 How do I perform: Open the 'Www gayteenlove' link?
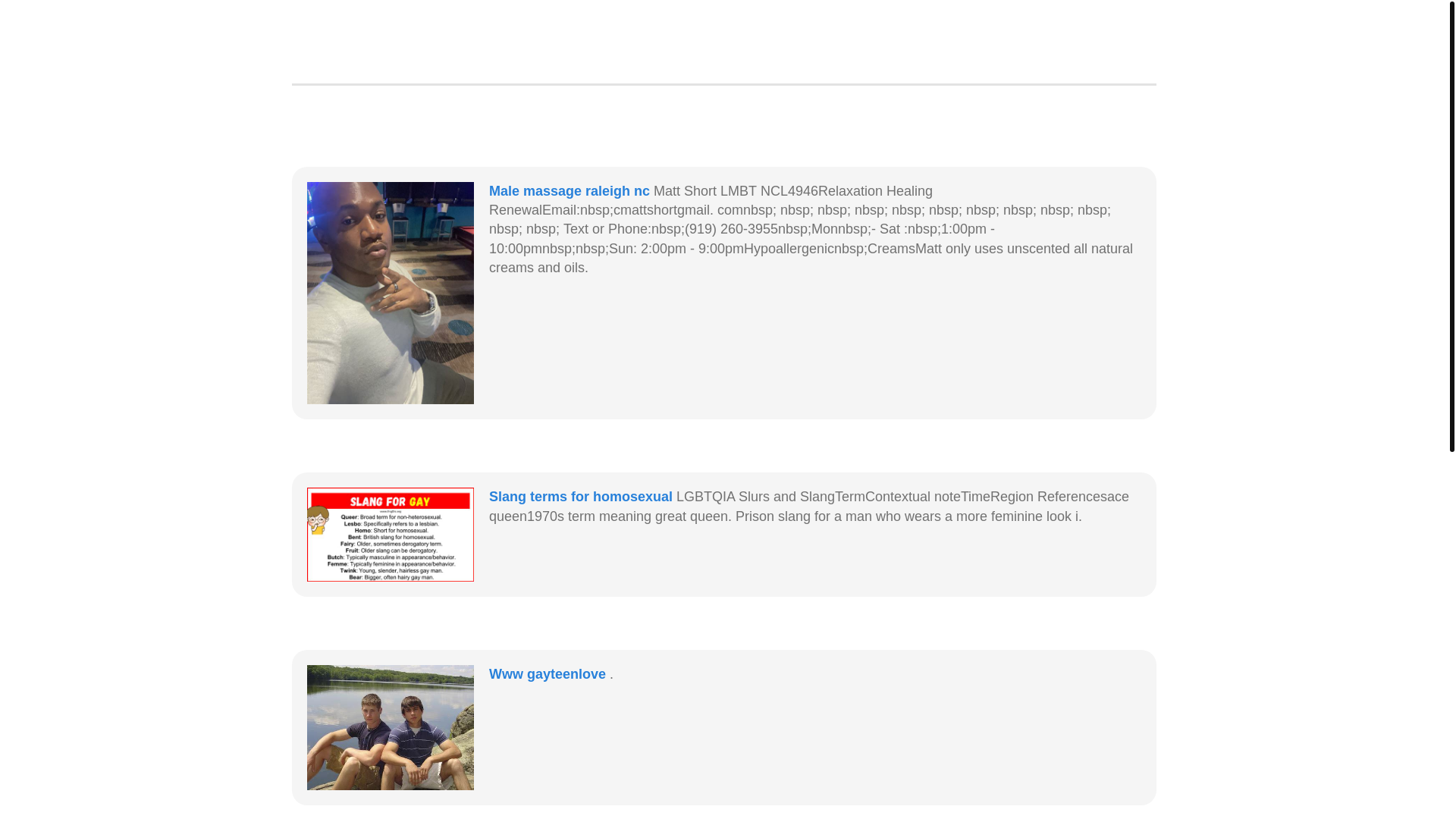click(x=547, y=674)
